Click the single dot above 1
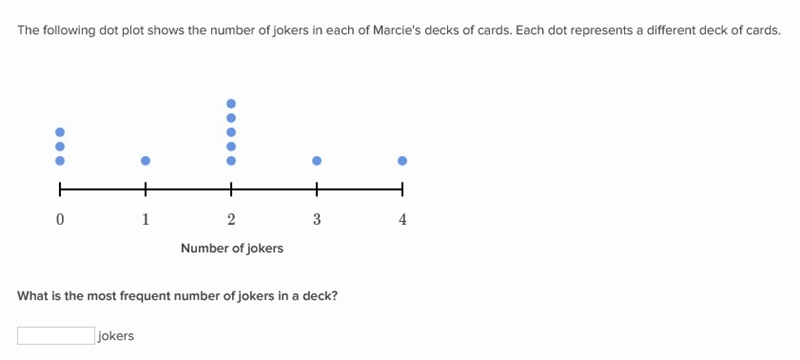 point(145,161)
